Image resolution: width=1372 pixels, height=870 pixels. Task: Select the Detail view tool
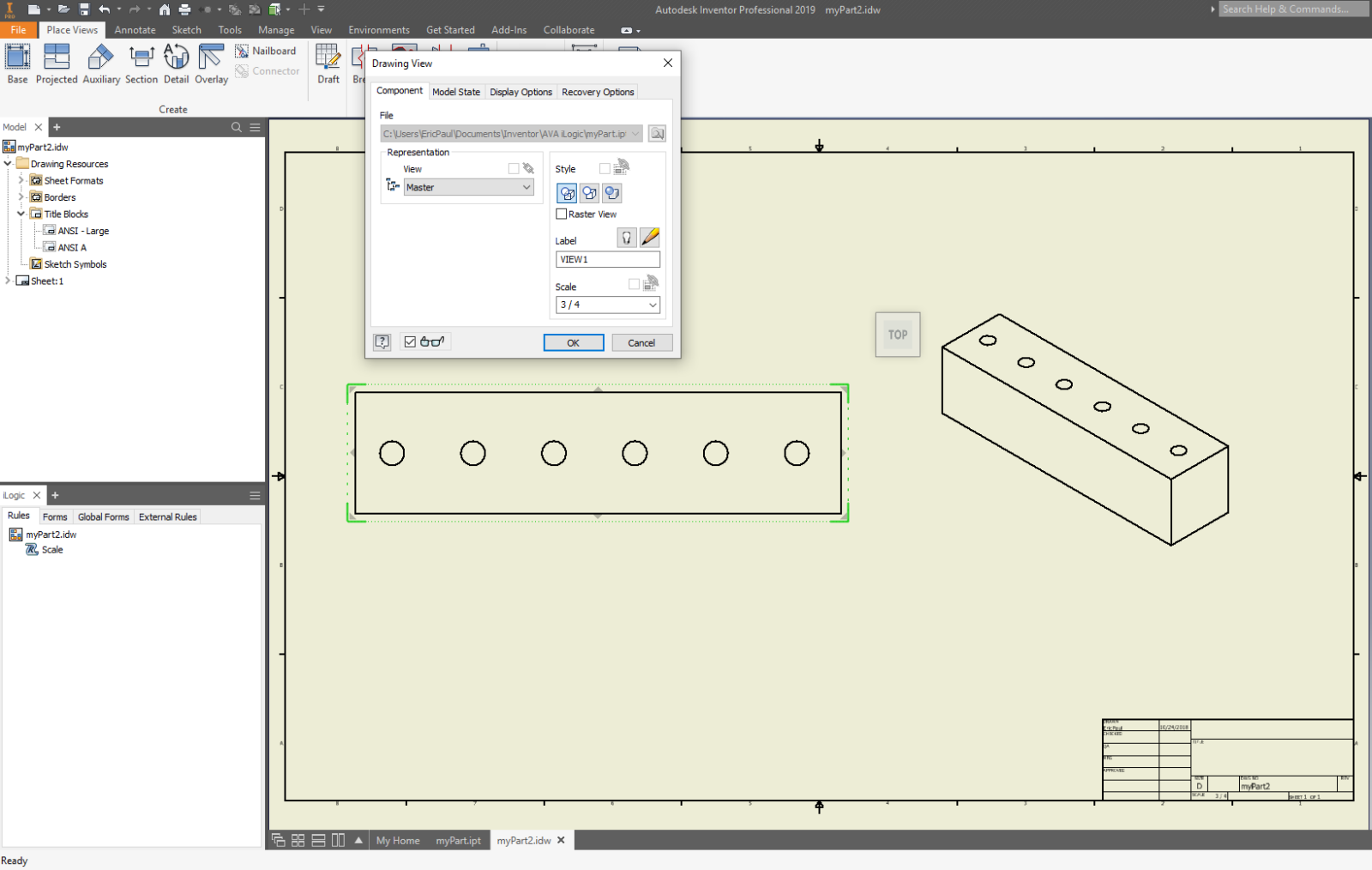pyautogui.click(x=176, y=62)
